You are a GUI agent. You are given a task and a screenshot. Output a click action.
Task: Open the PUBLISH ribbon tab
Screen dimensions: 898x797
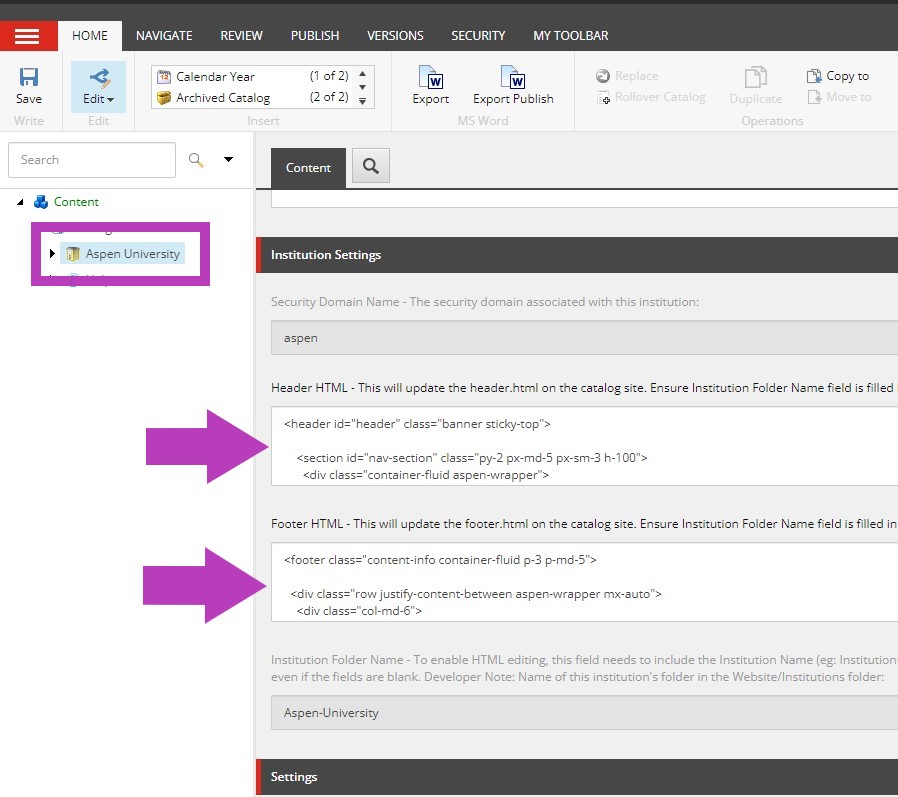click(315, 36)
